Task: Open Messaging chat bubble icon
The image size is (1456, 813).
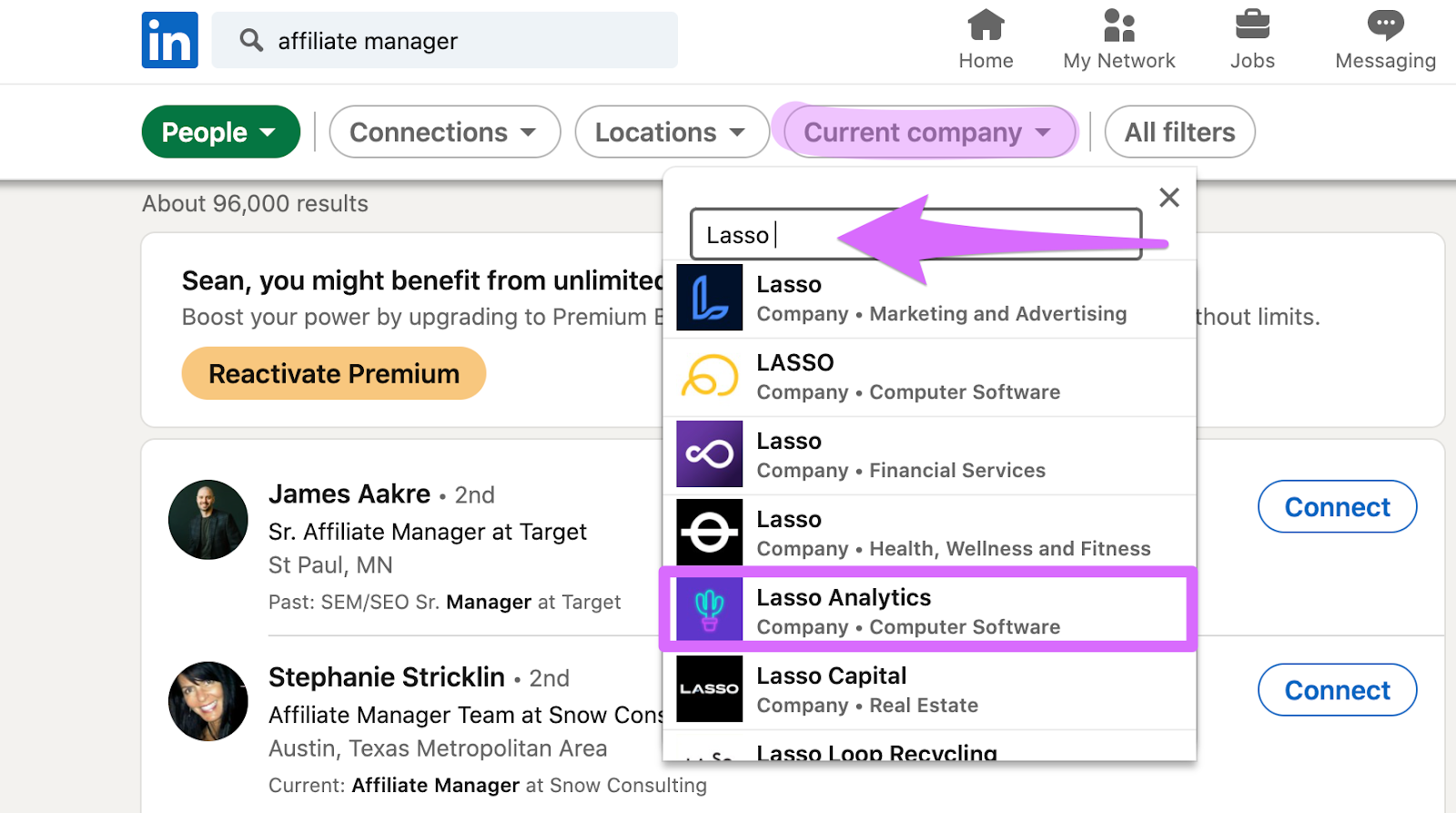Action: point(1385,25)
